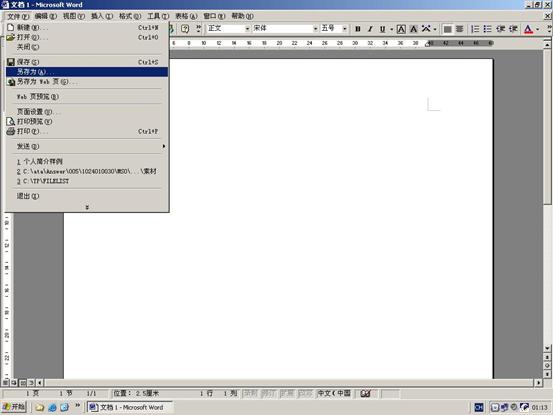Expand the full File menu chevron
The width and height of the screenshot is (553, 415).
click(87, 207)
